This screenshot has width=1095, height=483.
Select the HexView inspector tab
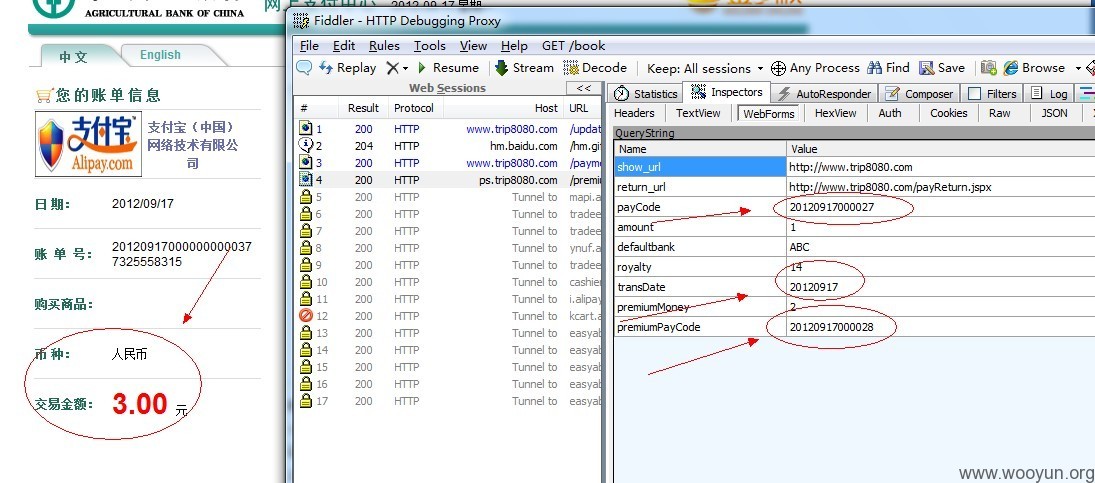(x=835, y=113)
